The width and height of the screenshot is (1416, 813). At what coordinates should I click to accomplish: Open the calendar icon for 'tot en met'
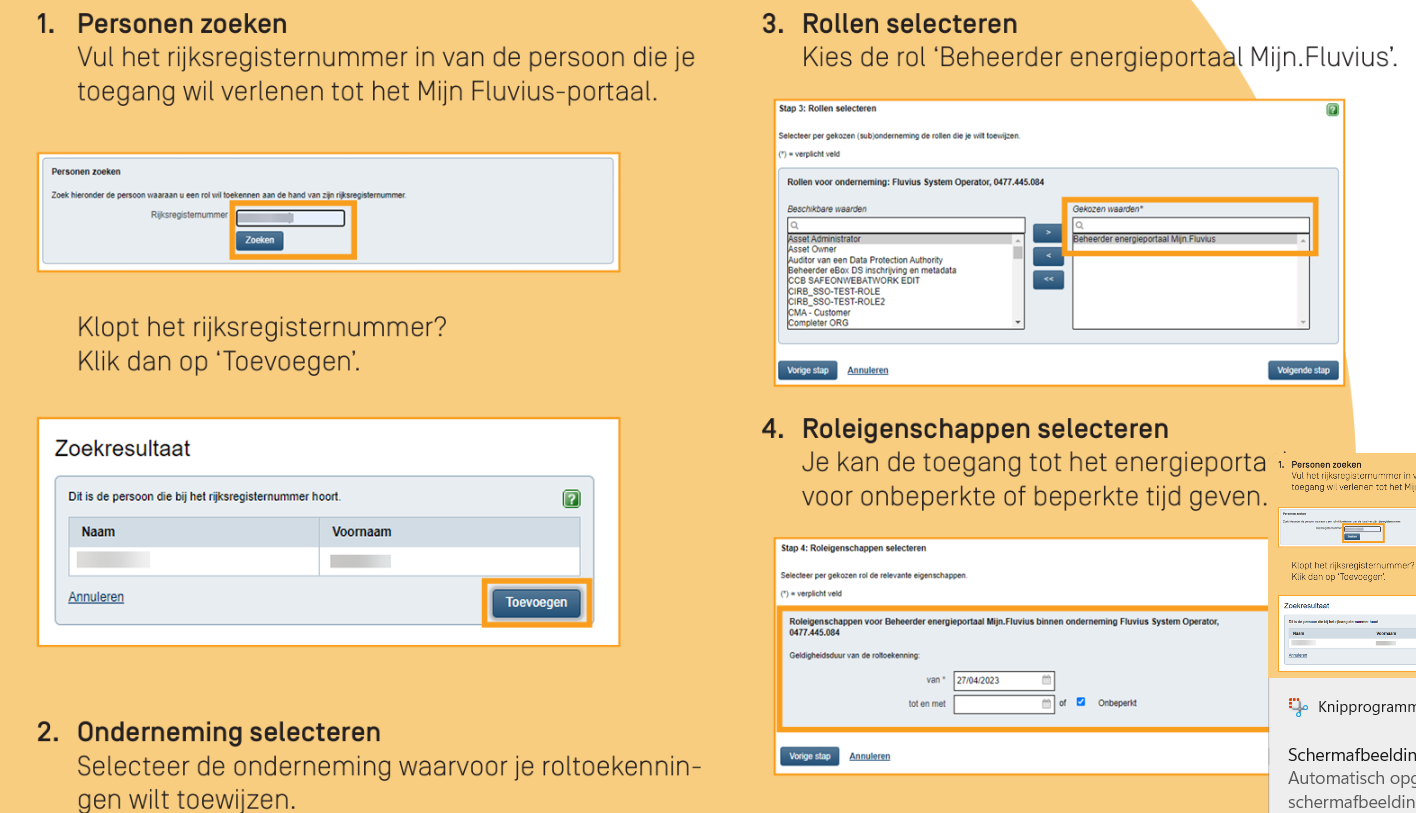tap(1047, 703)
